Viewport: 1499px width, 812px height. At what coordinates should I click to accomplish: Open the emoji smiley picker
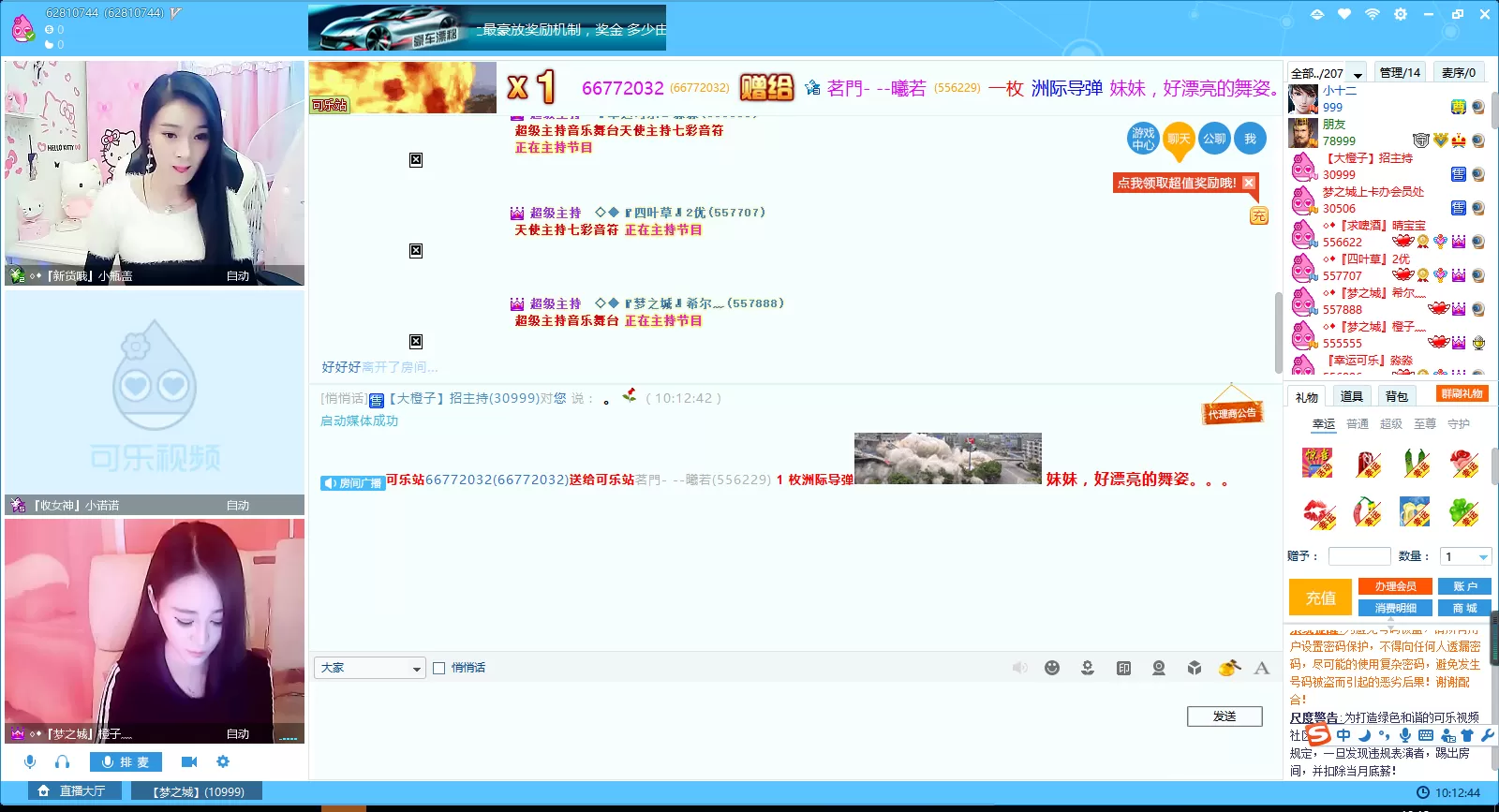1052,668
